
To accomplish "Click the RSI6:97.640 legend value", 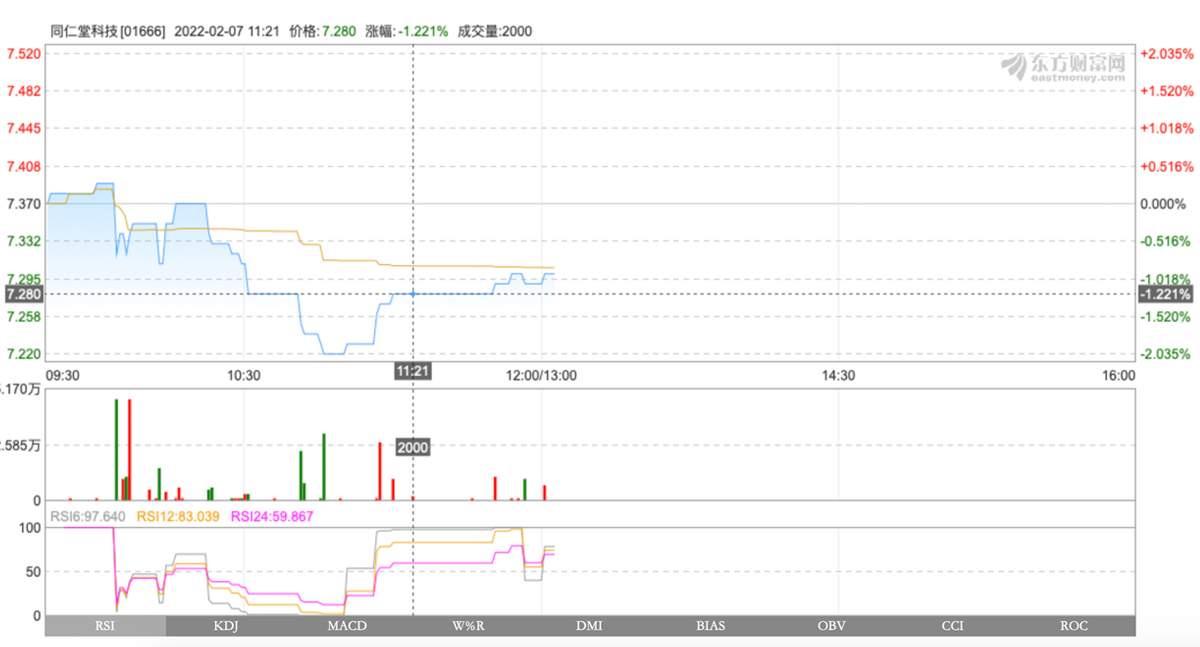I will [89, 516].
